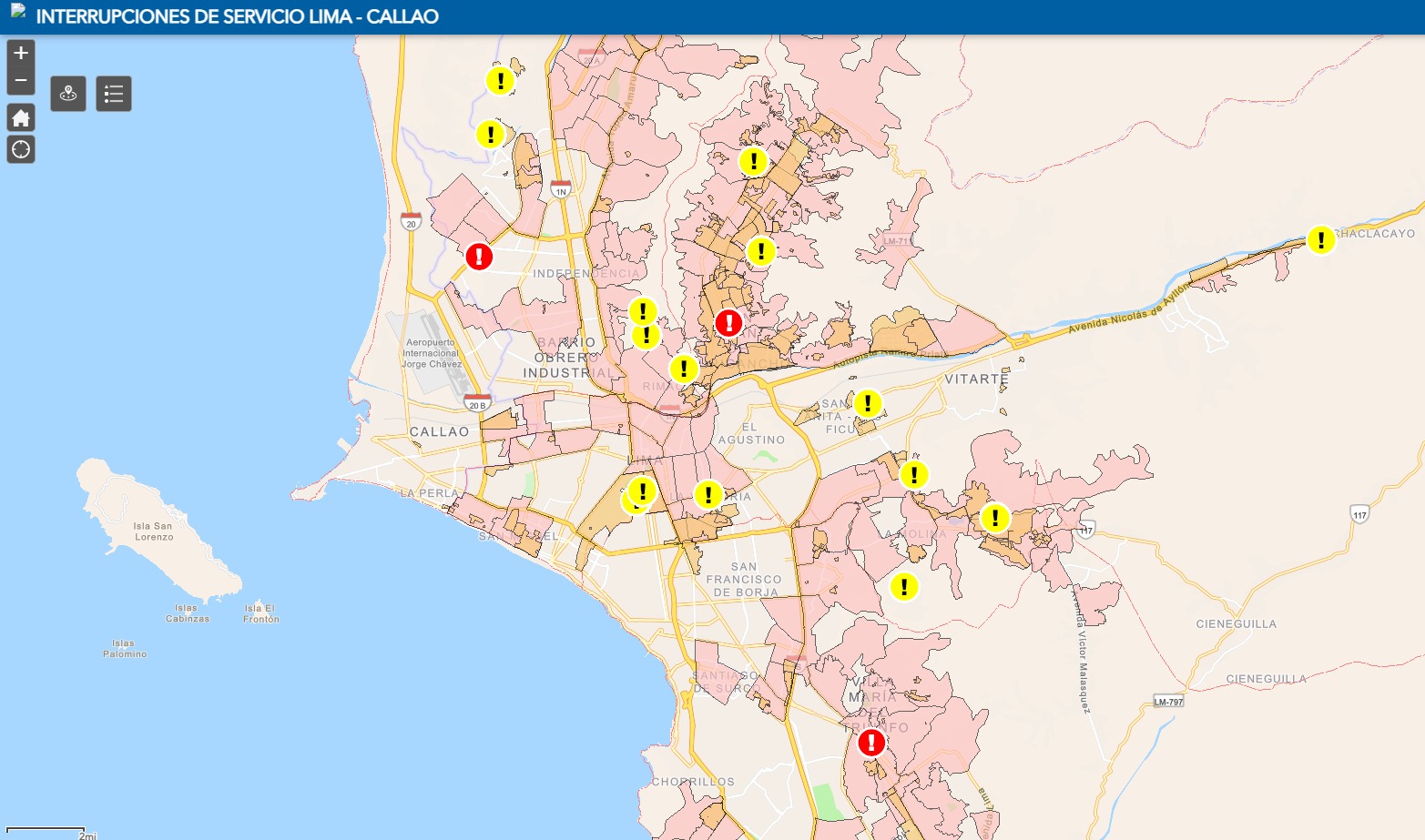Open the map legend list panel

[114, 94]
